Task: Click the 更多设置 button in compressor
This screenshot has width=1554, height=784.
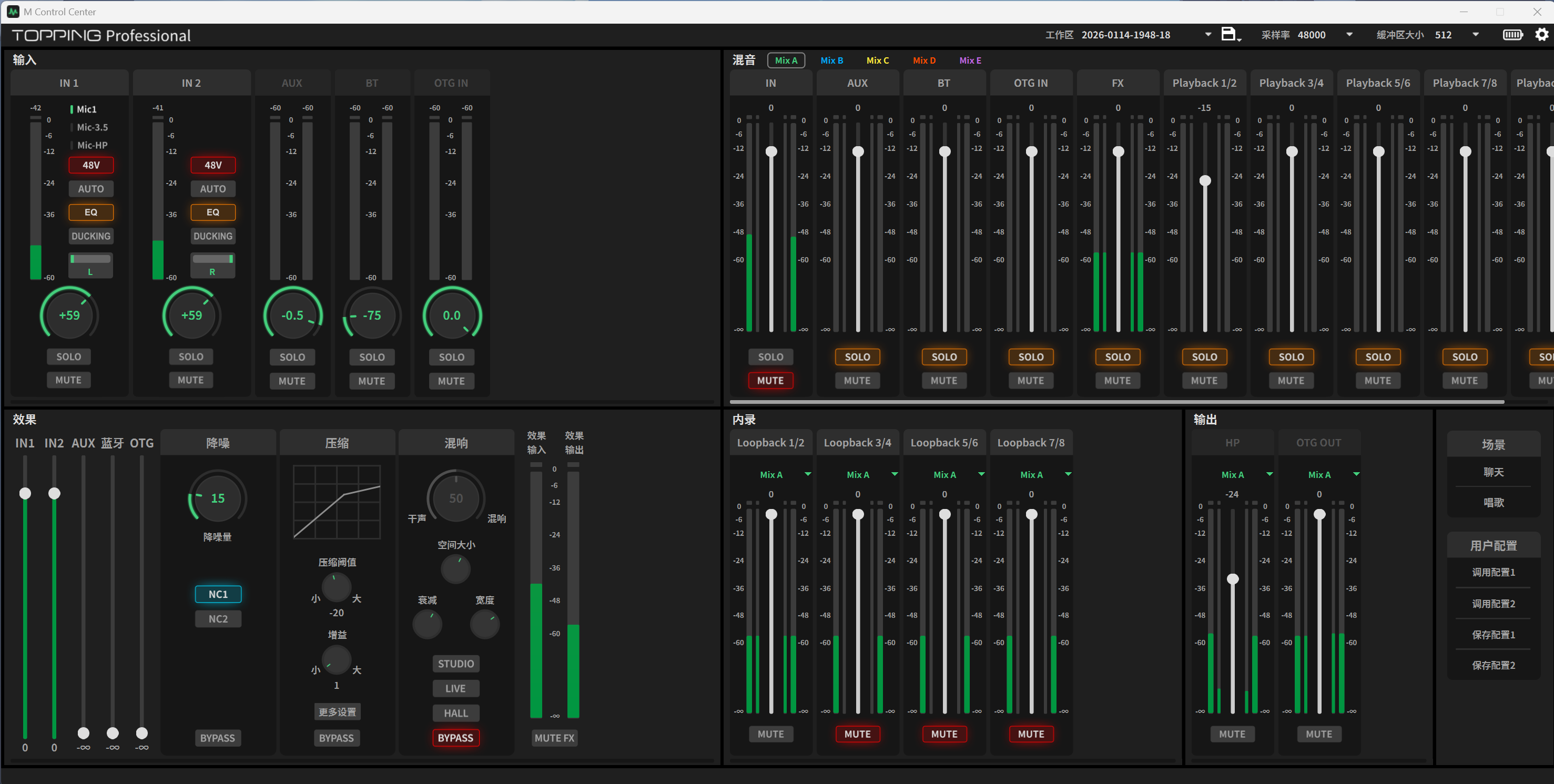Action: [x=337, y=712]
